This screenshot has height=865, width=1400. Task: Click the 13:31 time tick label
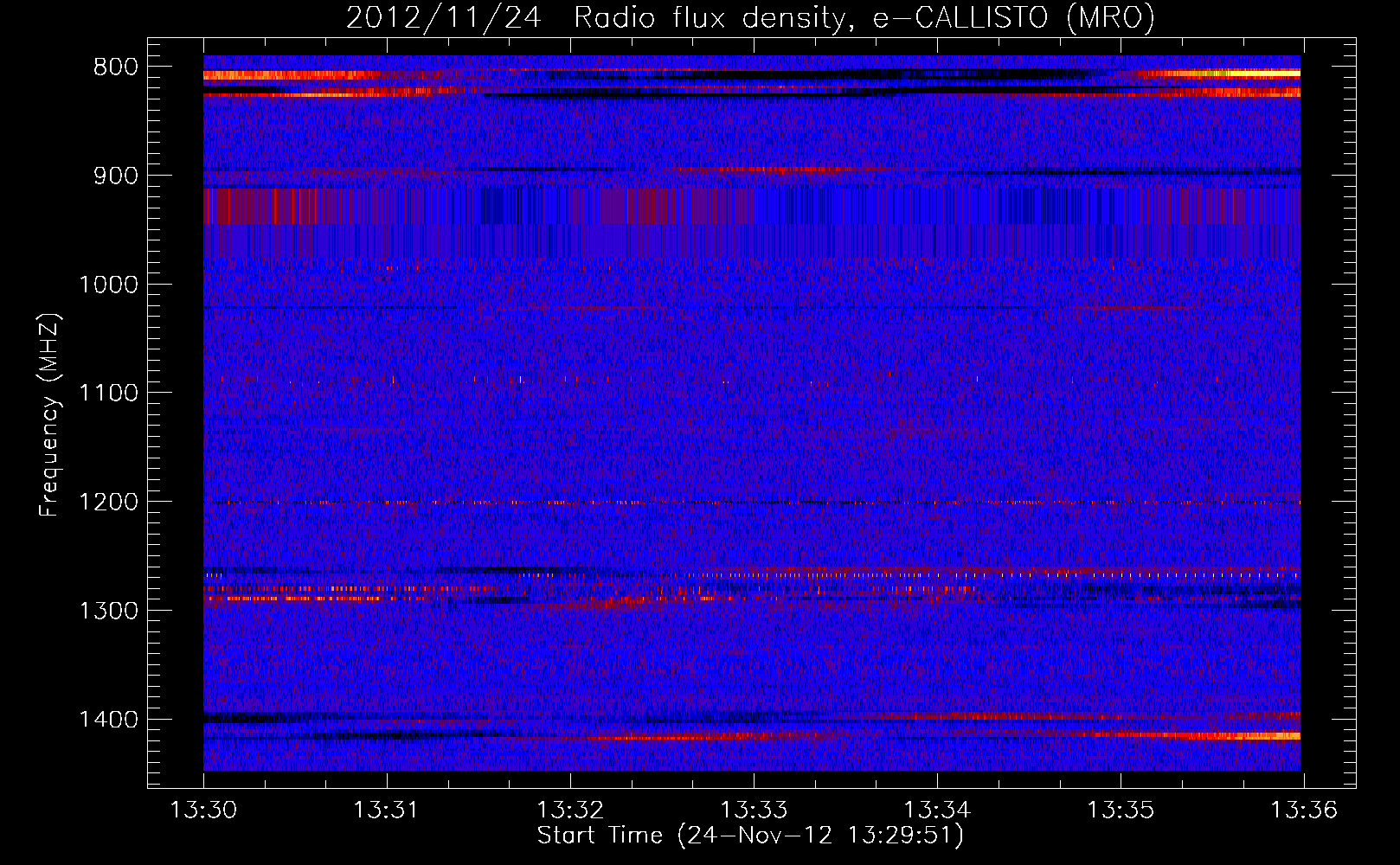pyautogui.click(x=387, y=811)
